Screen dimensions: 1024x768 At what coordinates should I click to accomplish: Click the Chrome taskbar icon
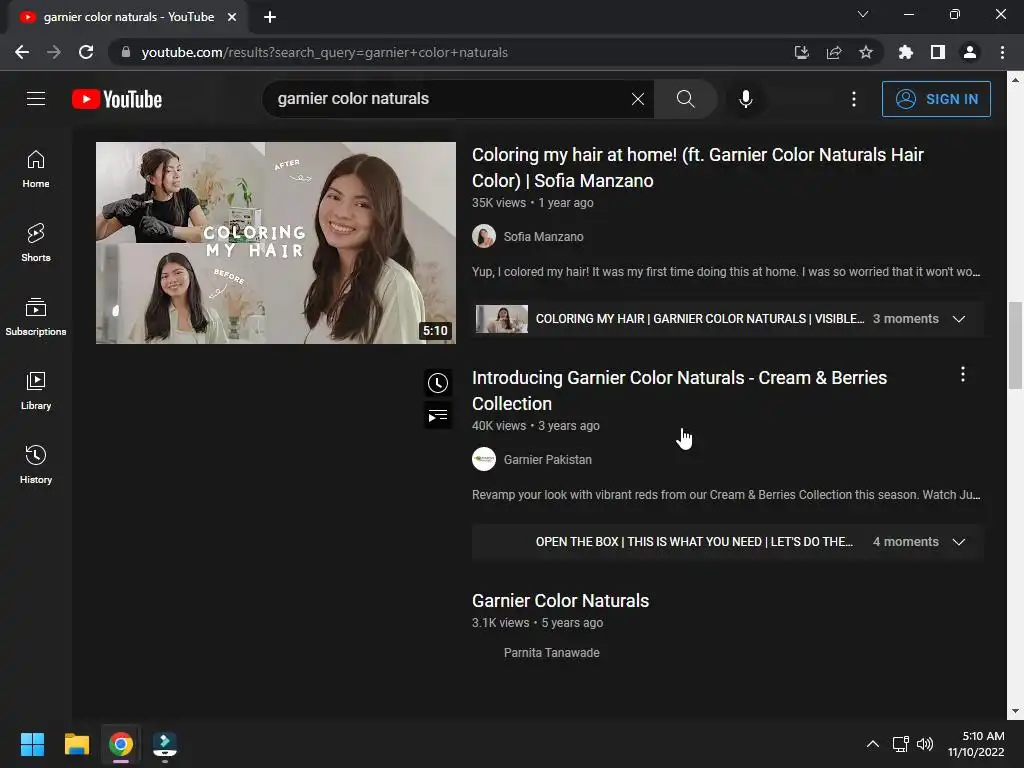pos(121,744)
